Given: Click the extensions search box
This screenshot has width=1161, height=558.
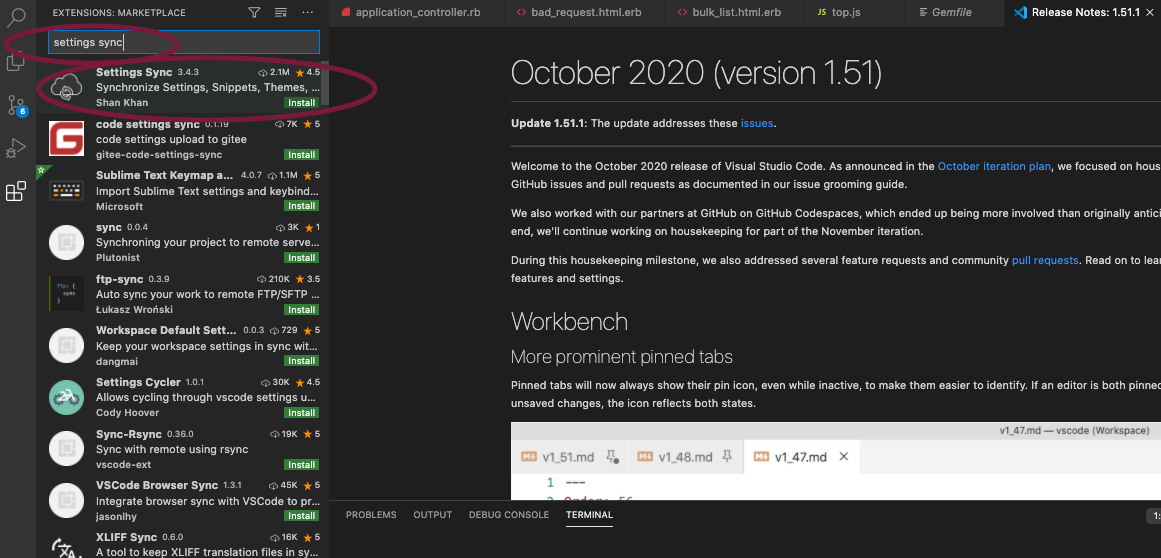Looking at the screenshot, I should pyautogui.click(x=184, y=42).
